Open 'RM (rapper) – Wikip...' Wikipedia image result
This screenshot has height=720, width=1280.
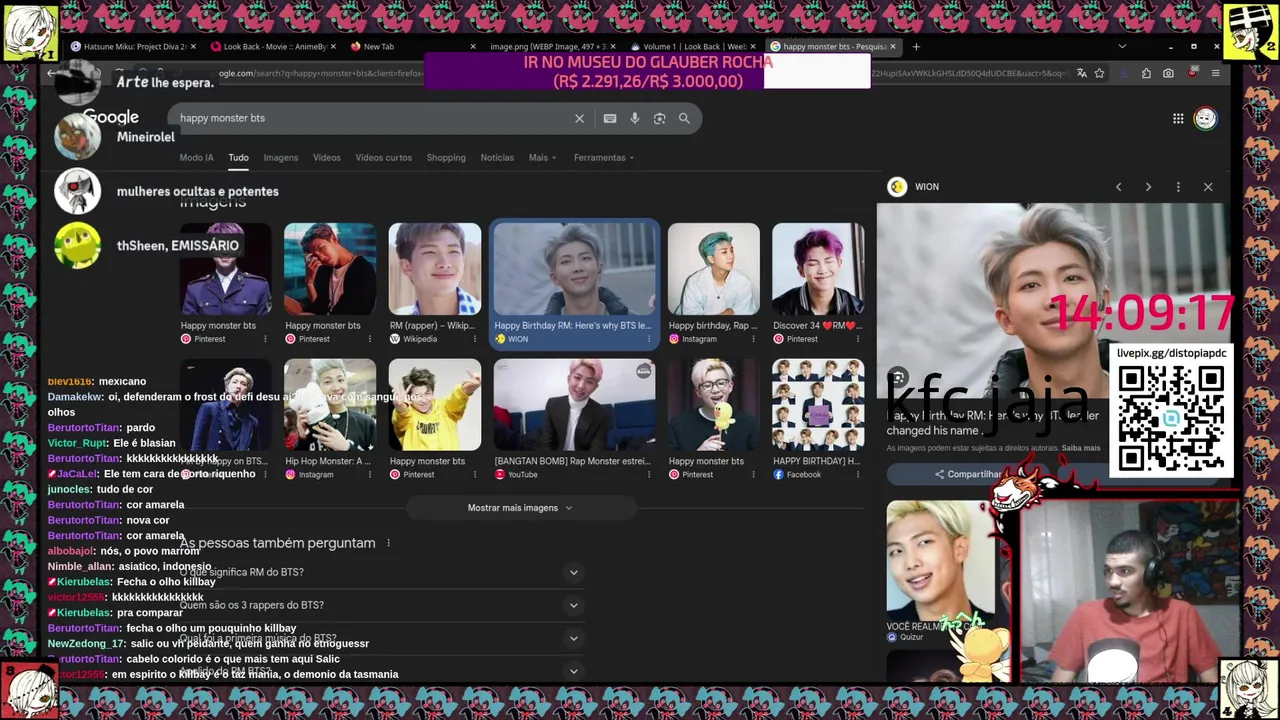click(434, 284)
